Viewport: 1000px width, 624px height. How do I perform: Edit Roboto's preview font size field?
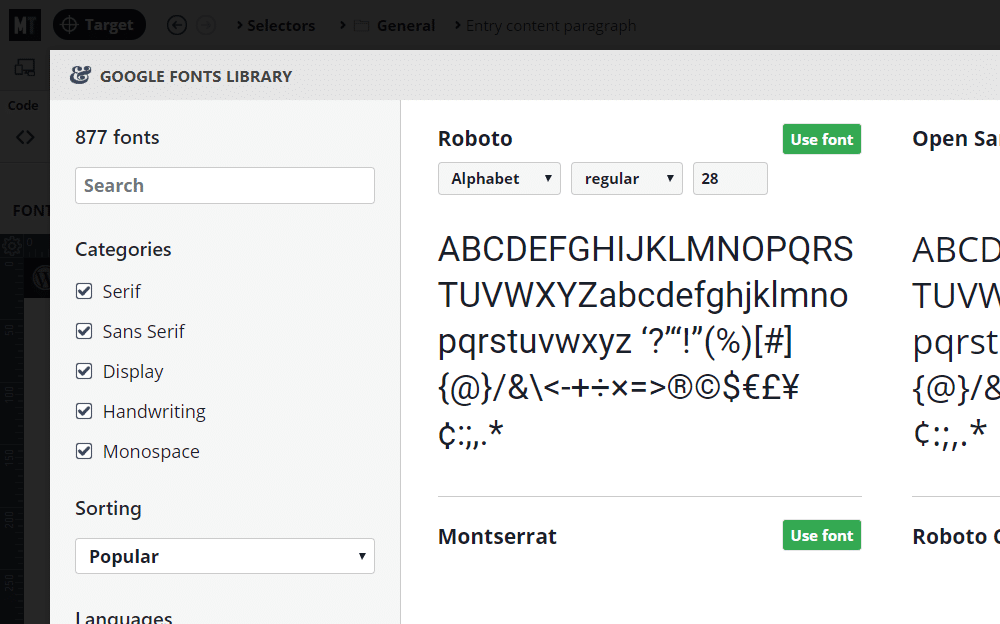pos(730,179)
